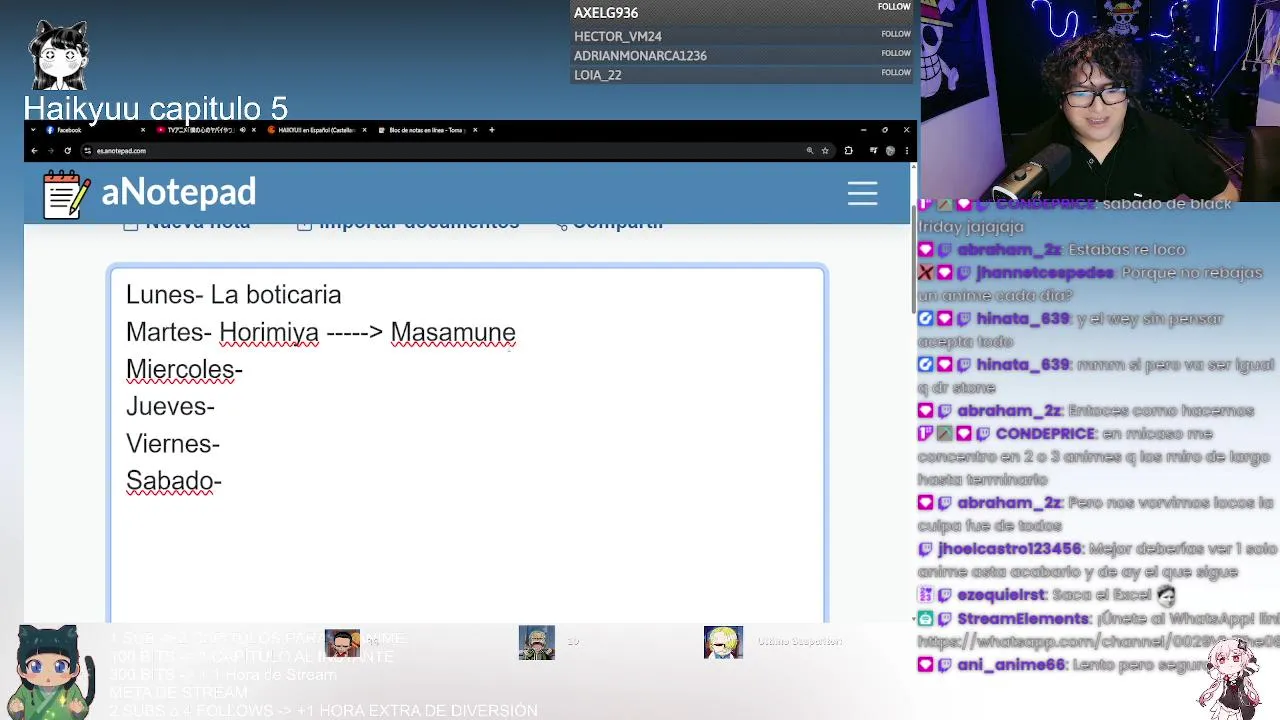Click the 'Miercoles-' line in the note
This screenshot has width=1280, height=720.
pos(184,369)
